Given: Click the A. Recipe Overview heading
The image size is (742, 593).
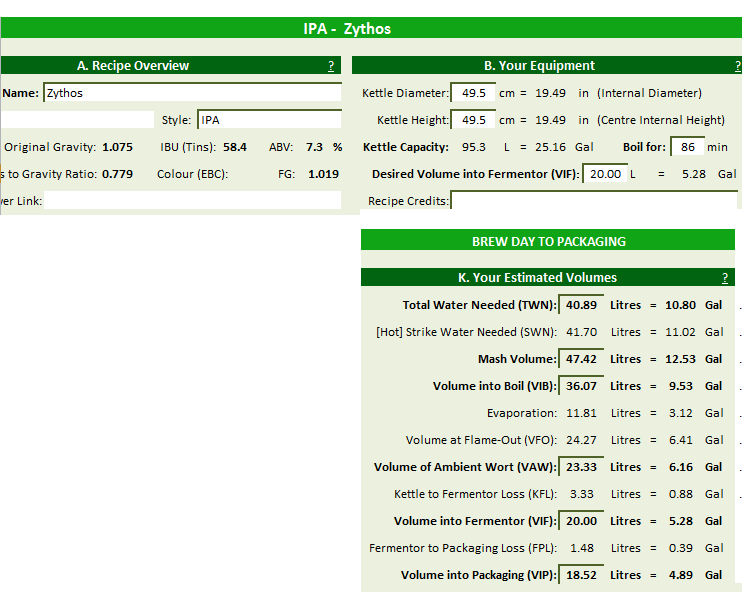Looking at the screenshot, I should [133, 65].
